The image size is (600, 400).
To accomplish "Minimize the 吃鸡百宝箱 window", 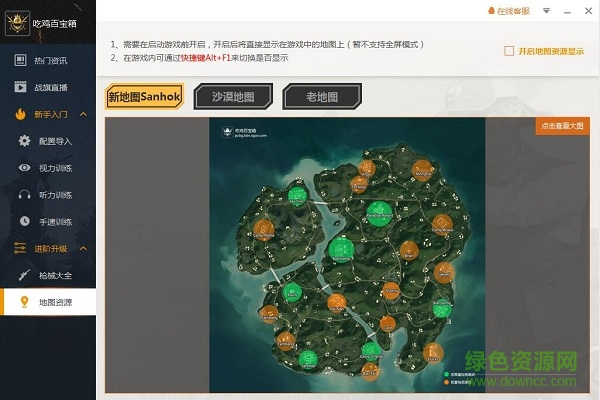I will (x=567, y=11).
